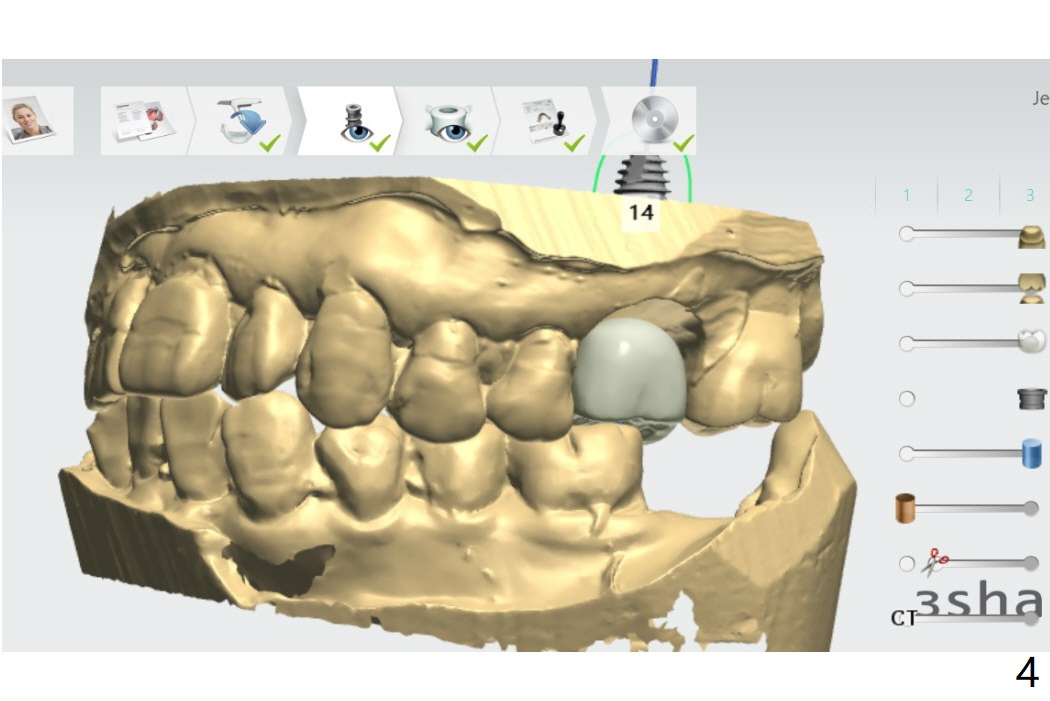Click the blue cylinder icon
Screen dimensions: 1050x701
tap(1031, 454)
